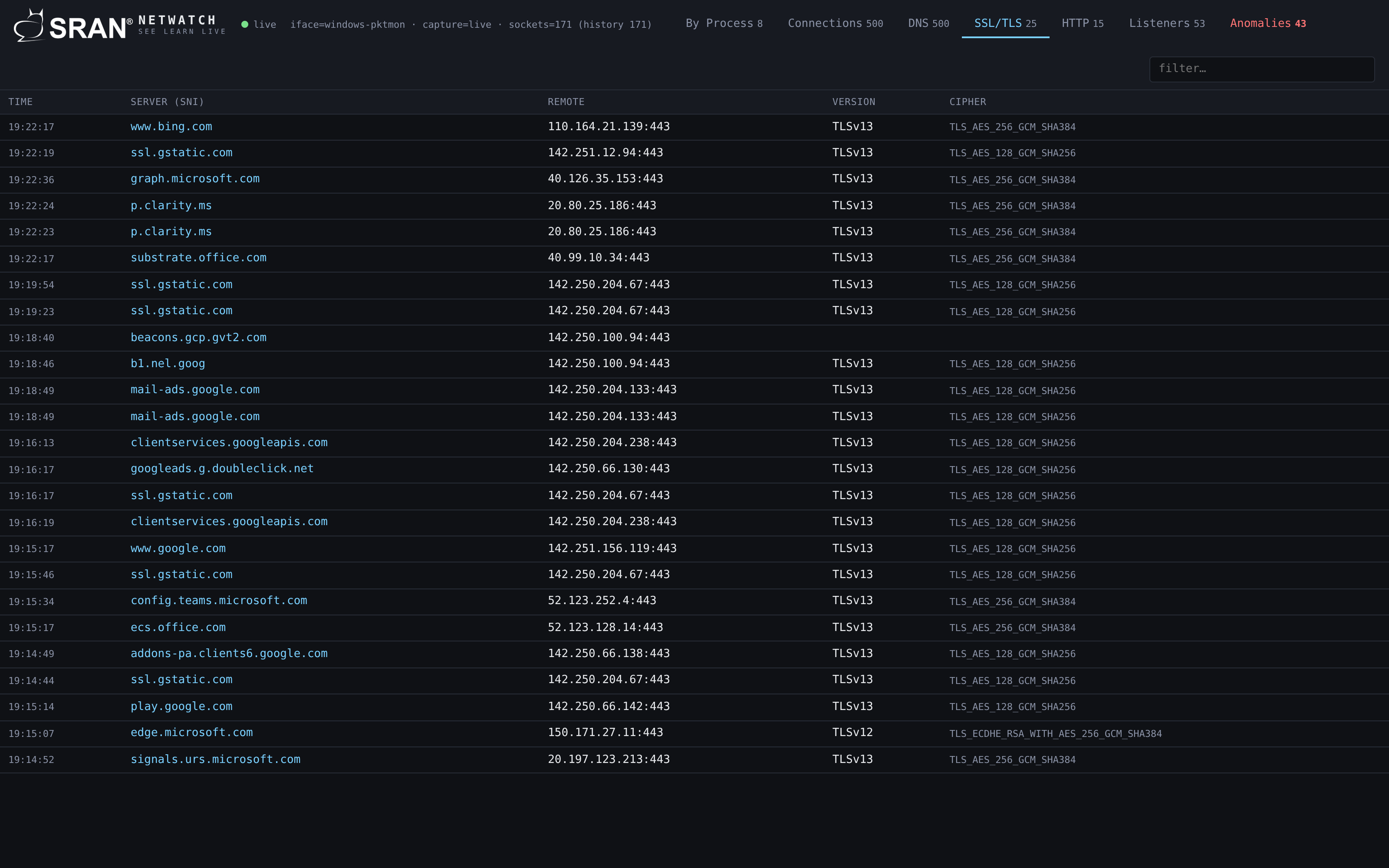Select remote address 52.123.252.4:443
1389x868 pixels.
(602, 601)
